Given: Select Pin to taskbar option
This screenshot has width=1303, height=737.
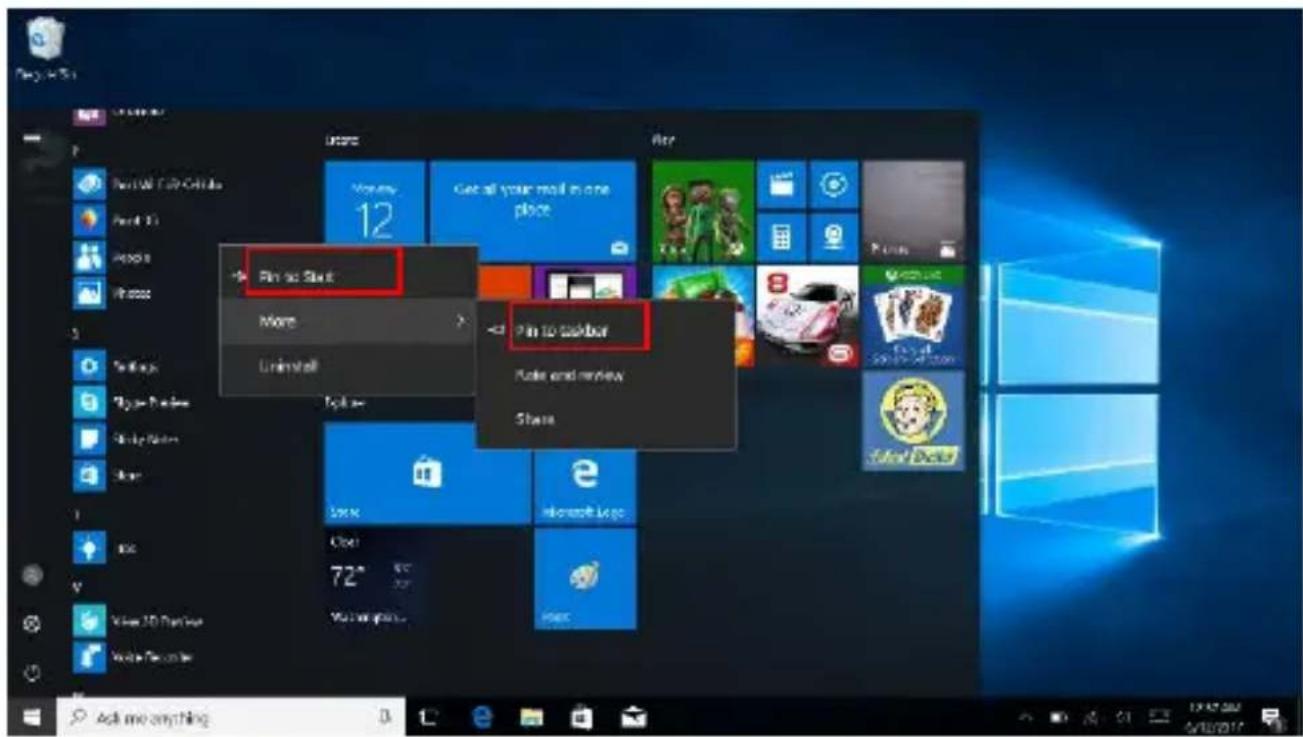Looking at the screenshot, I should point(606,329).
